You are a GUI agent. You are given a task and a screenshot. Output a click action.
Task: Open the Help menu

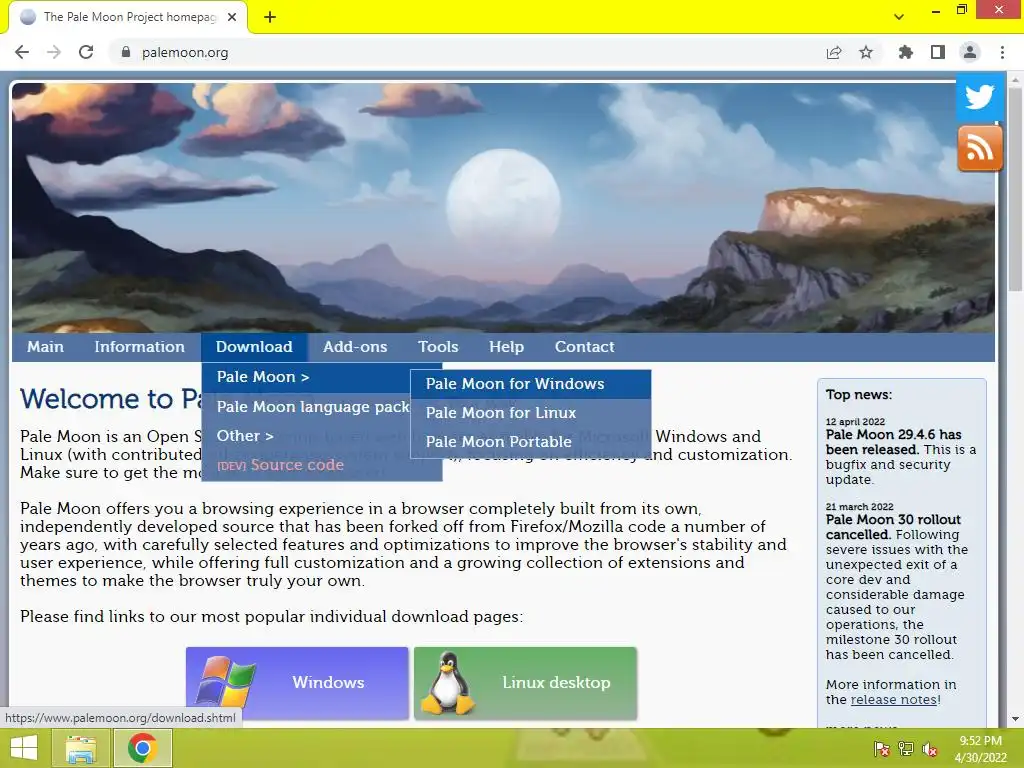click(x=506, y=347)
